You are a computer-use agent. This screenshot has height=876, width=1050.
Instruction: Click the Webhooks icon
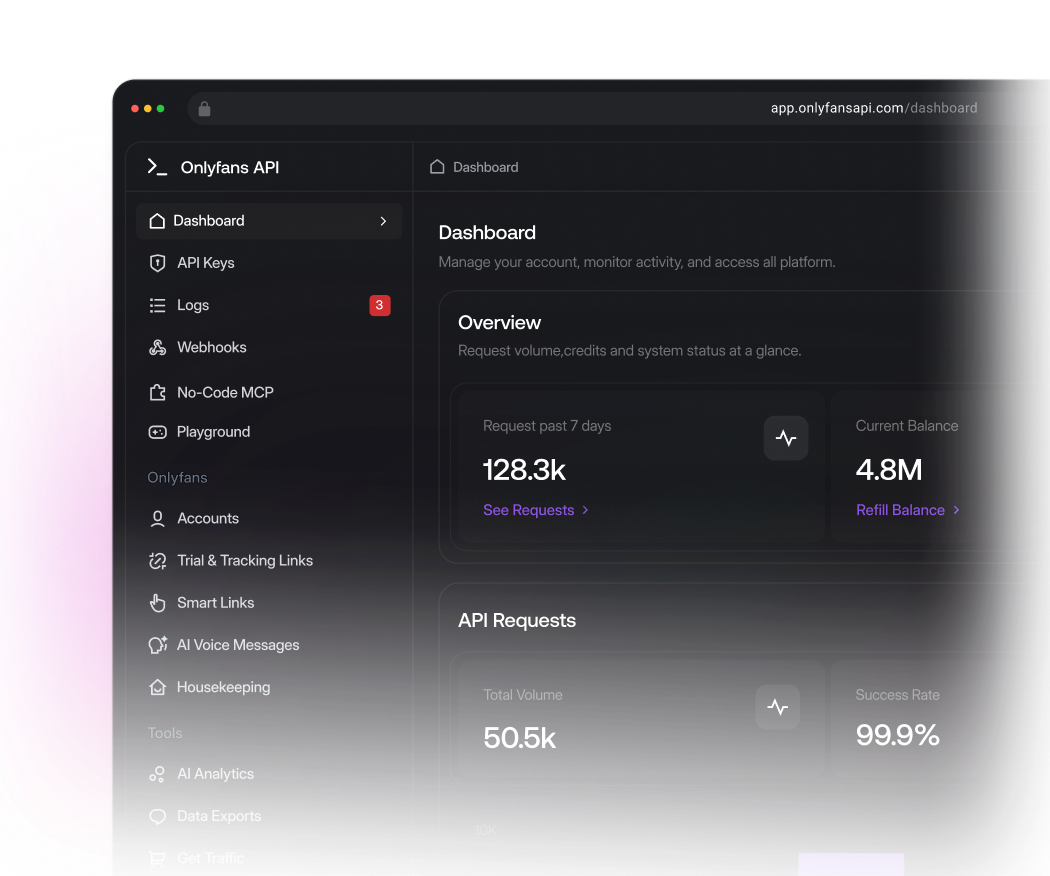coord(157,348)
